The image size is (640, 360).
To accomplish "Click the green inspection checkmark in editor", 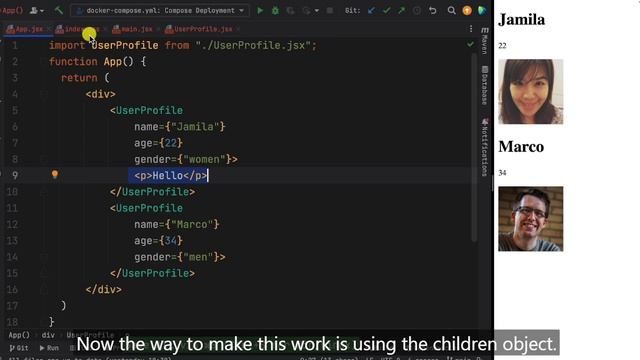I will pos(470,44).
